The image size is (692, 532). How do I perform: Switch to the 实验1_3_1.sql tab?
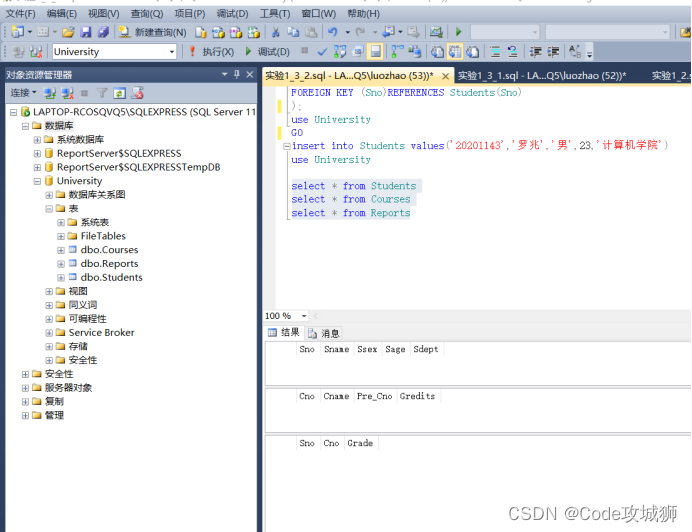(542, 75)
